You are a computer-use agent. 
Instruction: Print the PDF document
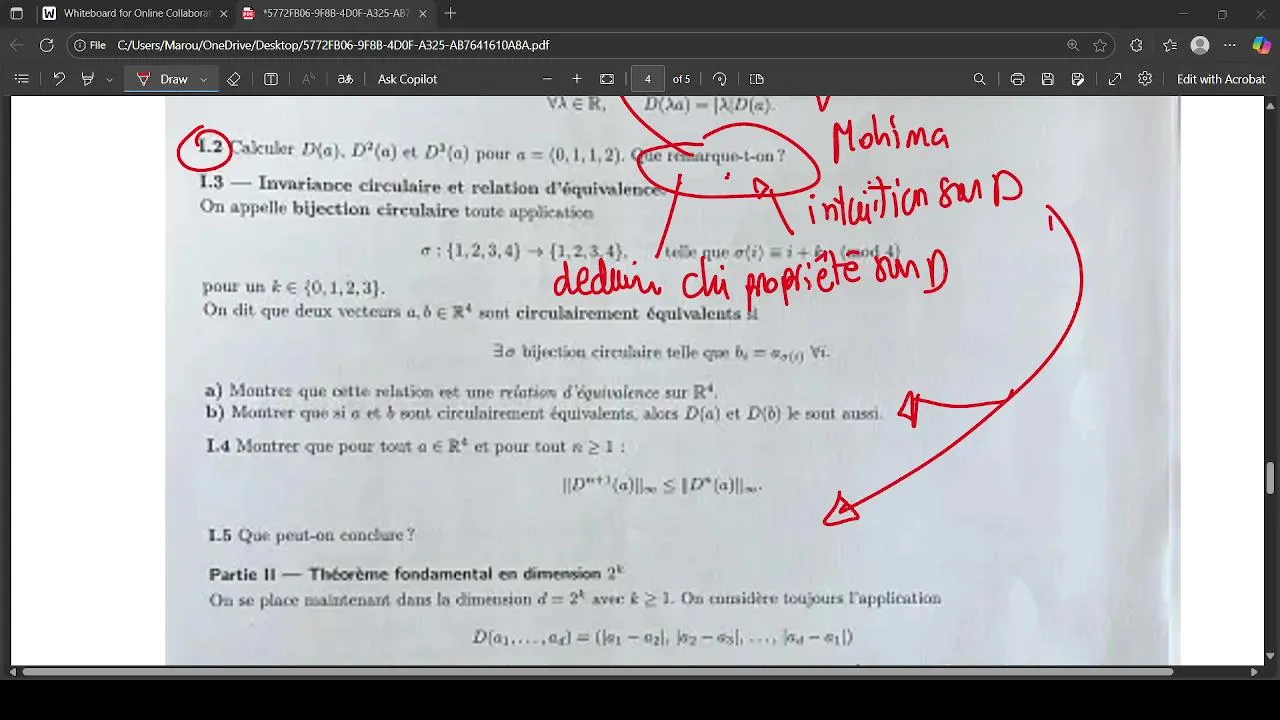point(1017,79)
